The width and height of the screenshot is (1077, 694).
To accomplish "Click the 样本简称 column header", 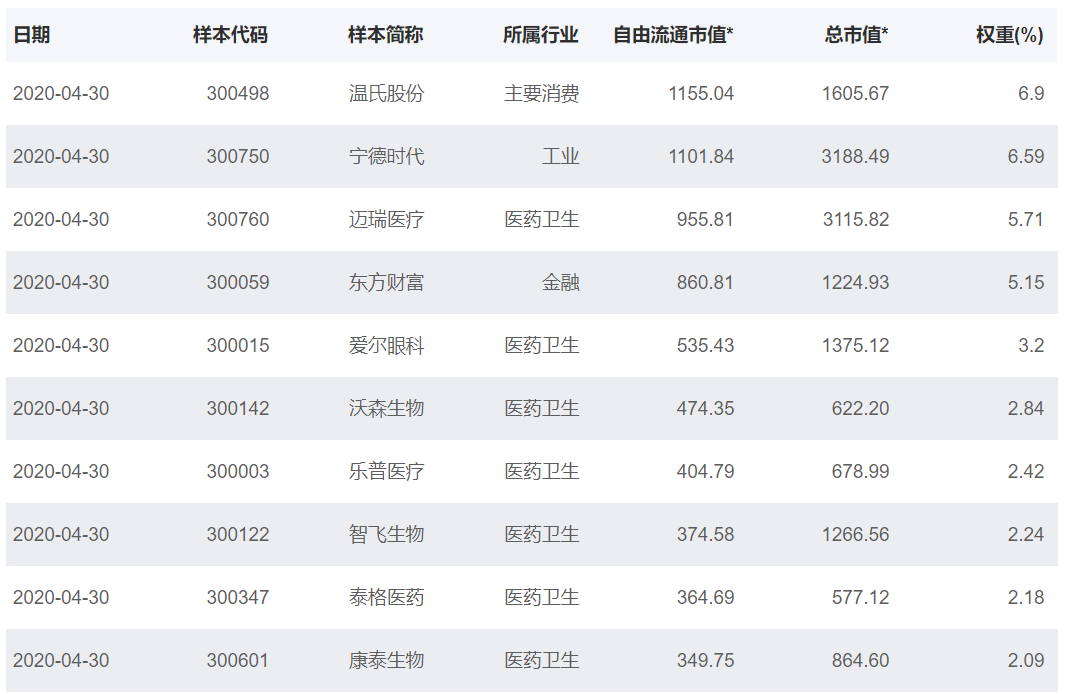I will [x=385, y=34].
